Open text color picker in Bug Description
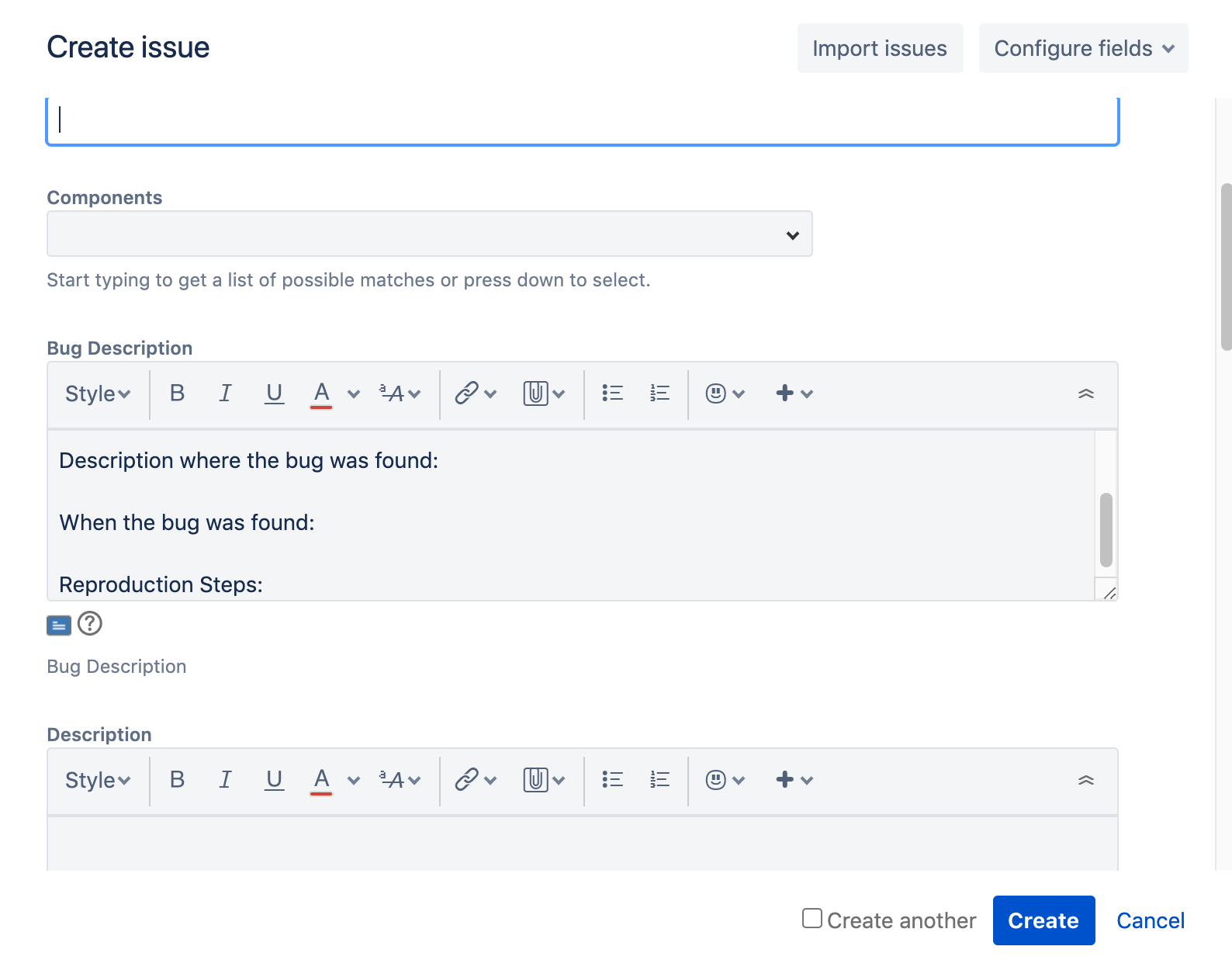The width and height of the screenshot is (1232, 967). (354, 393)
